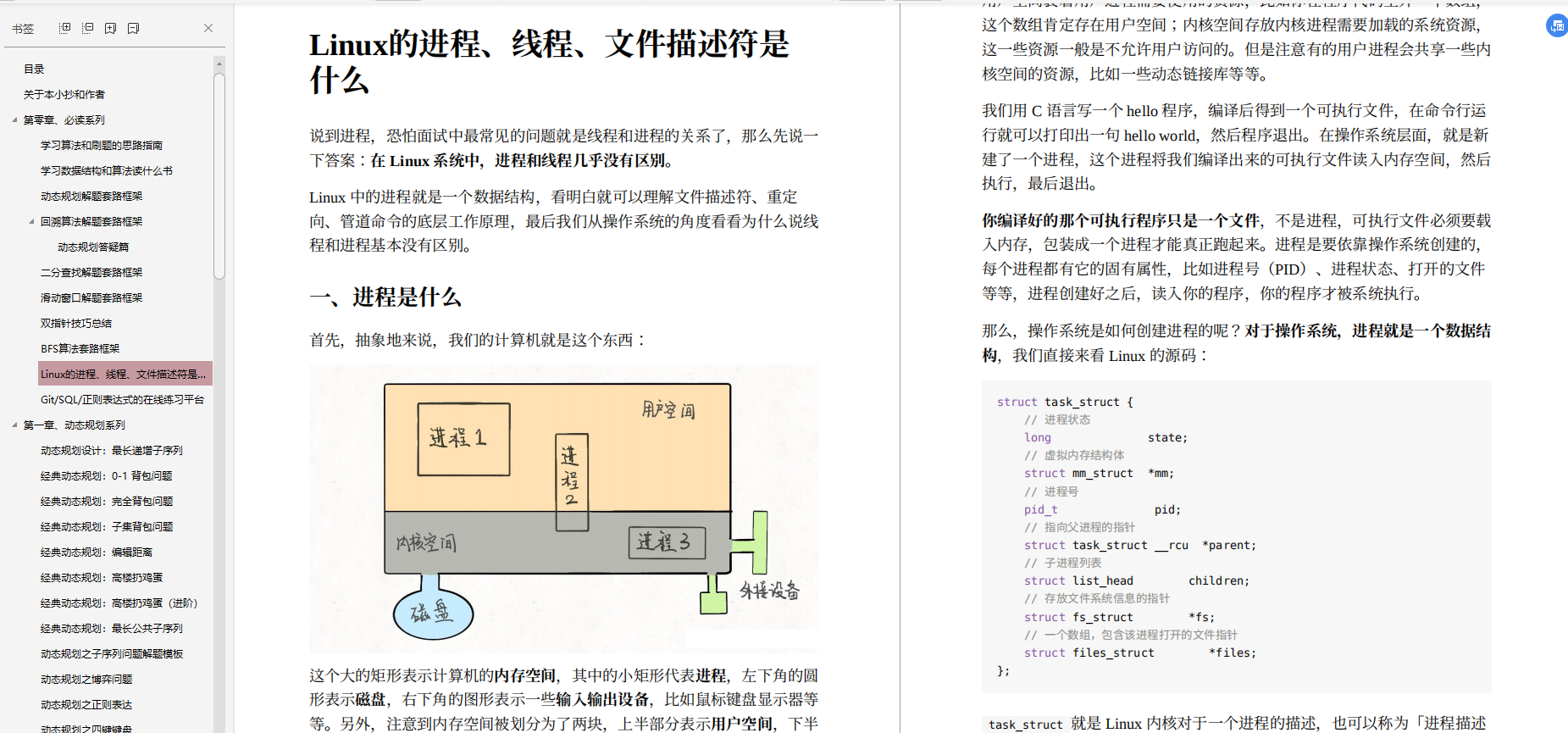The height and width of the screenshot is (733, 1568).
Task: Click the blue floating assistant icon
Action: click(1557, 26)
